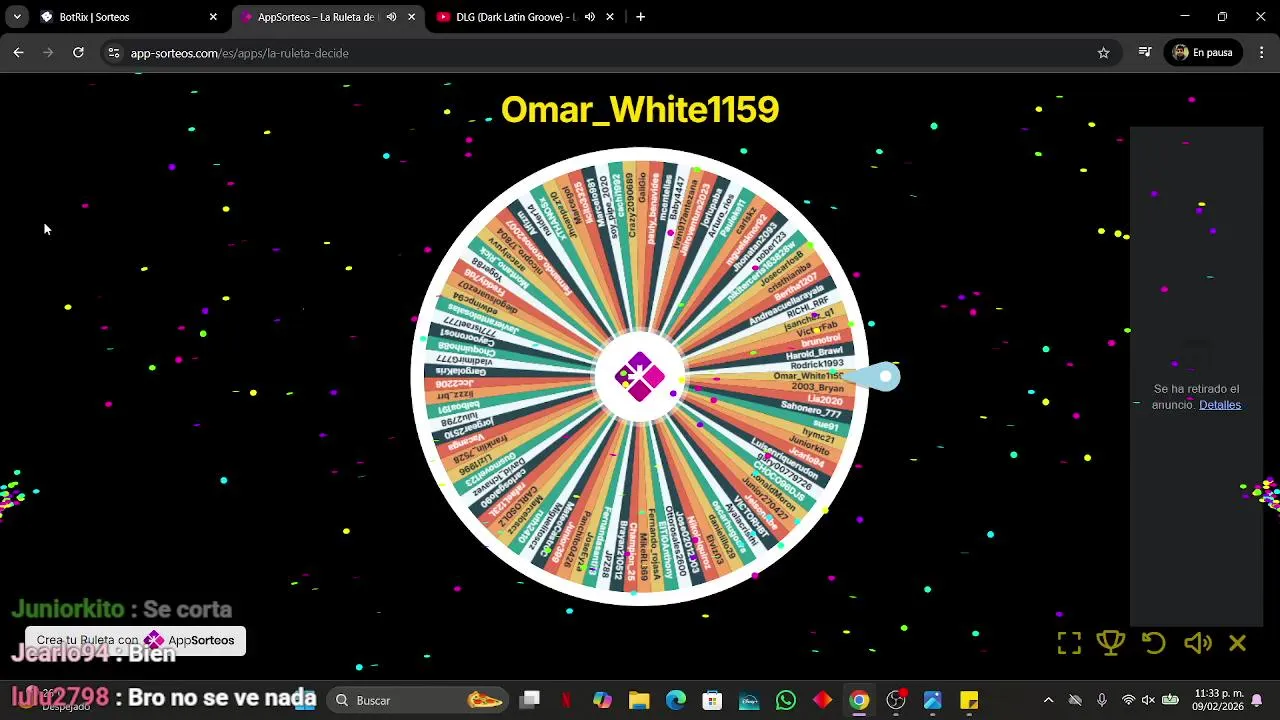The height and width of the screenshot is (720, 1280).
Task: Click the address bar URL
Action: click(240, 53)
